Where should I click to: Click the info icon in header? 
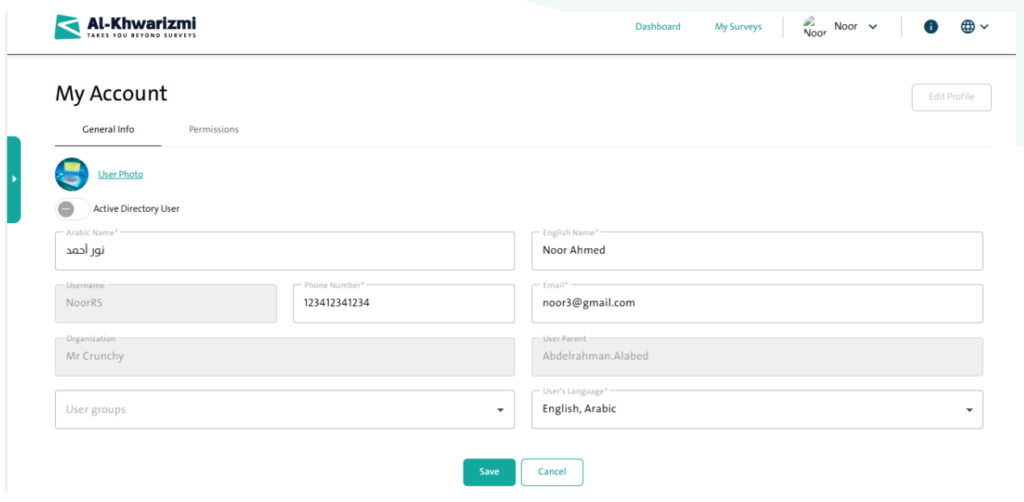click(x=930, y=27)
